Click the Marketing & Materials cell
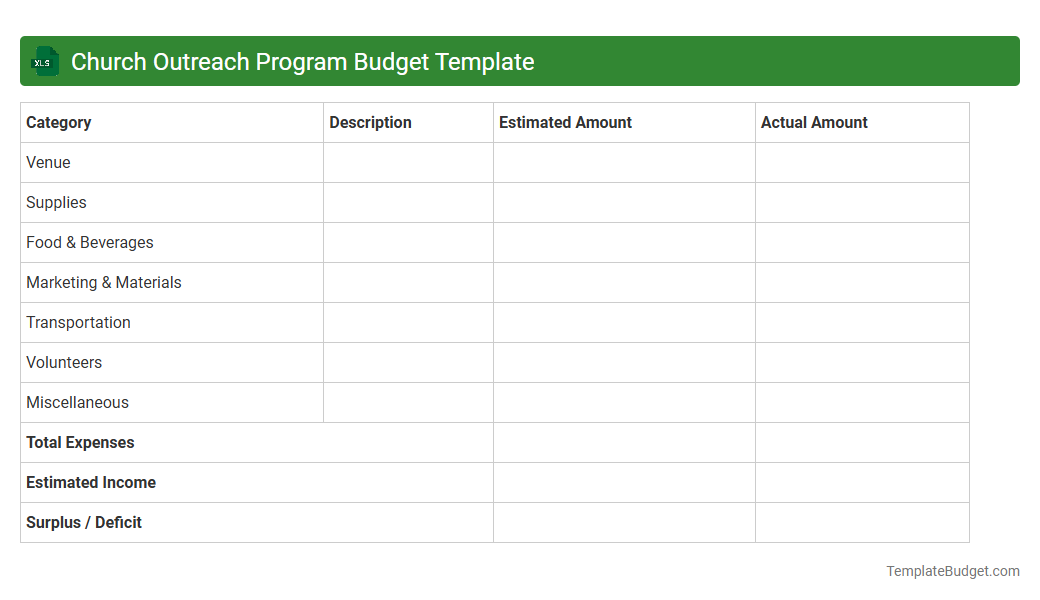Screen dimensions: 1040x600 point(103,282)
